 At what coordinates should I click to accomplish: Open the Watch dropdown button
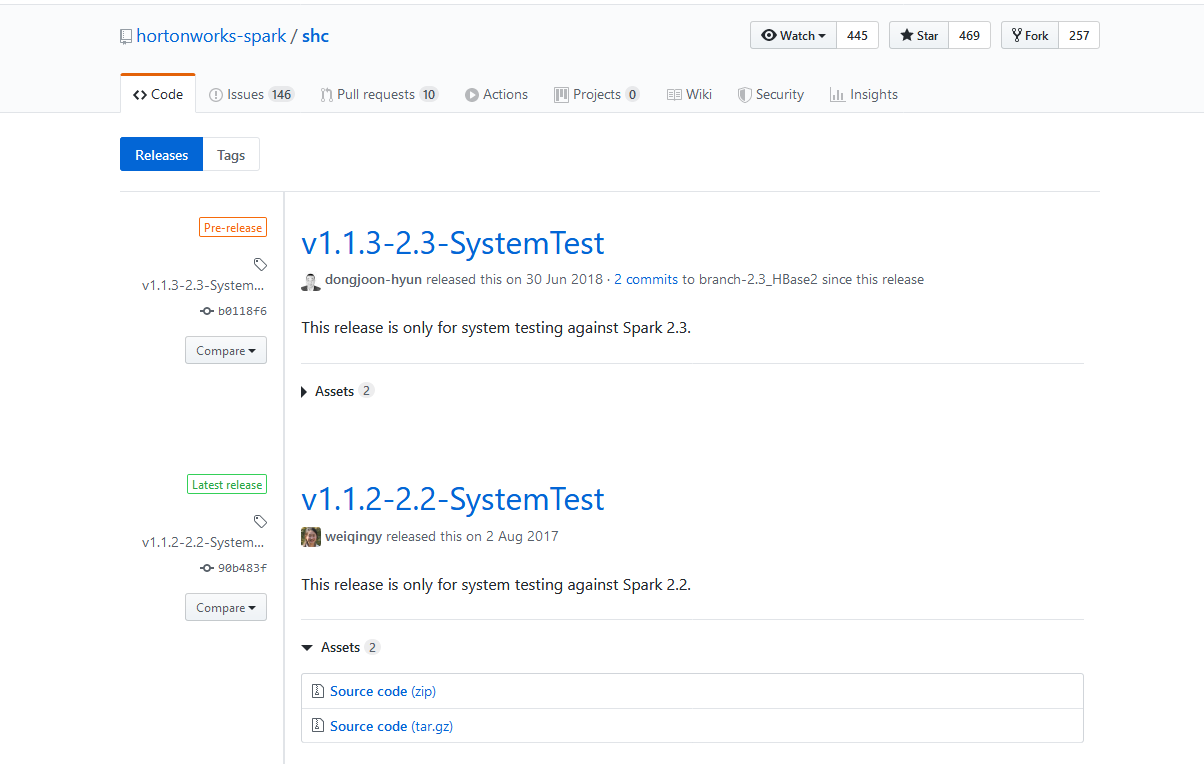pyautogui.click(x=793, y=35)
